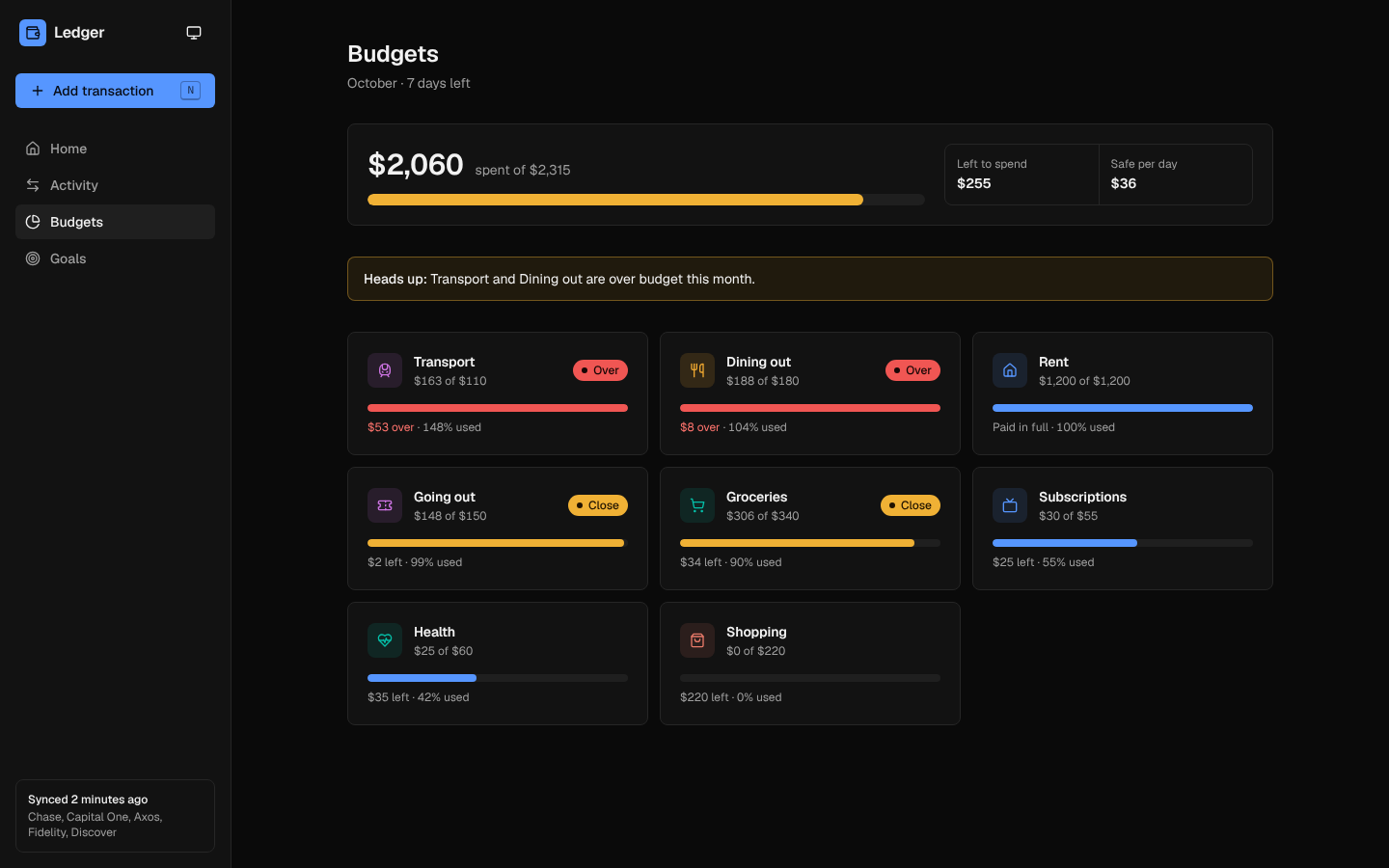
Task: Click 'Paid in full · 100% used' text
Action: 1053,427
